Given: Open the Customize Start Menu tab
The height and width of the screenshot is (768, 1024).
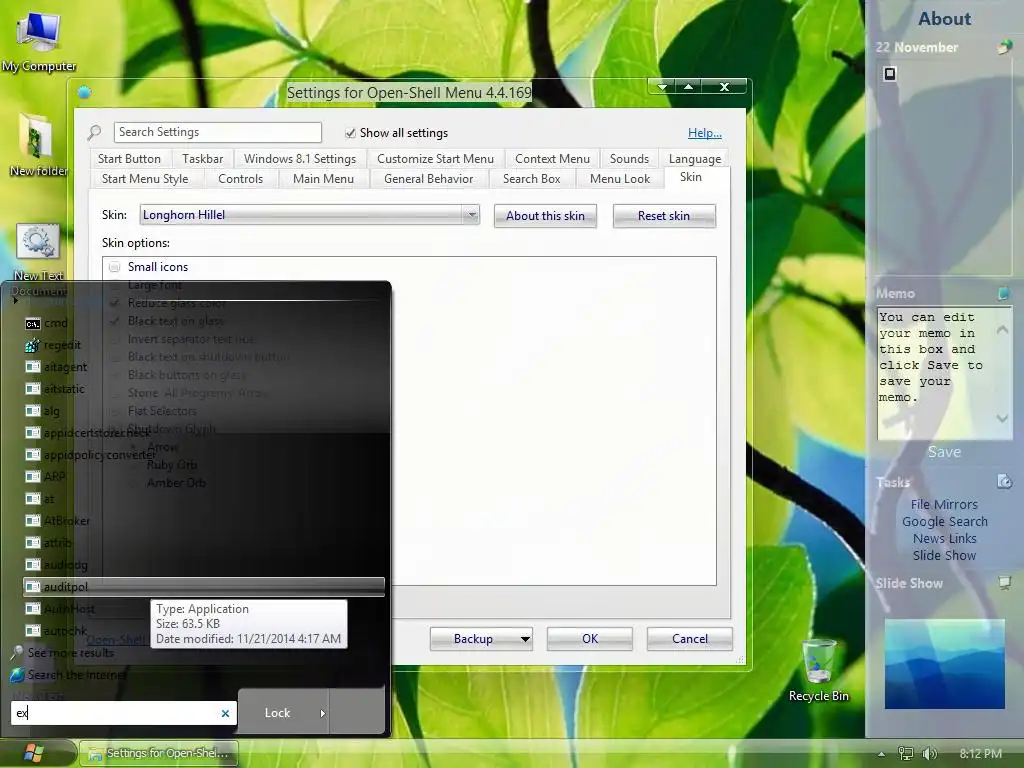Looking at the screenshot, I should coord(436,159).
